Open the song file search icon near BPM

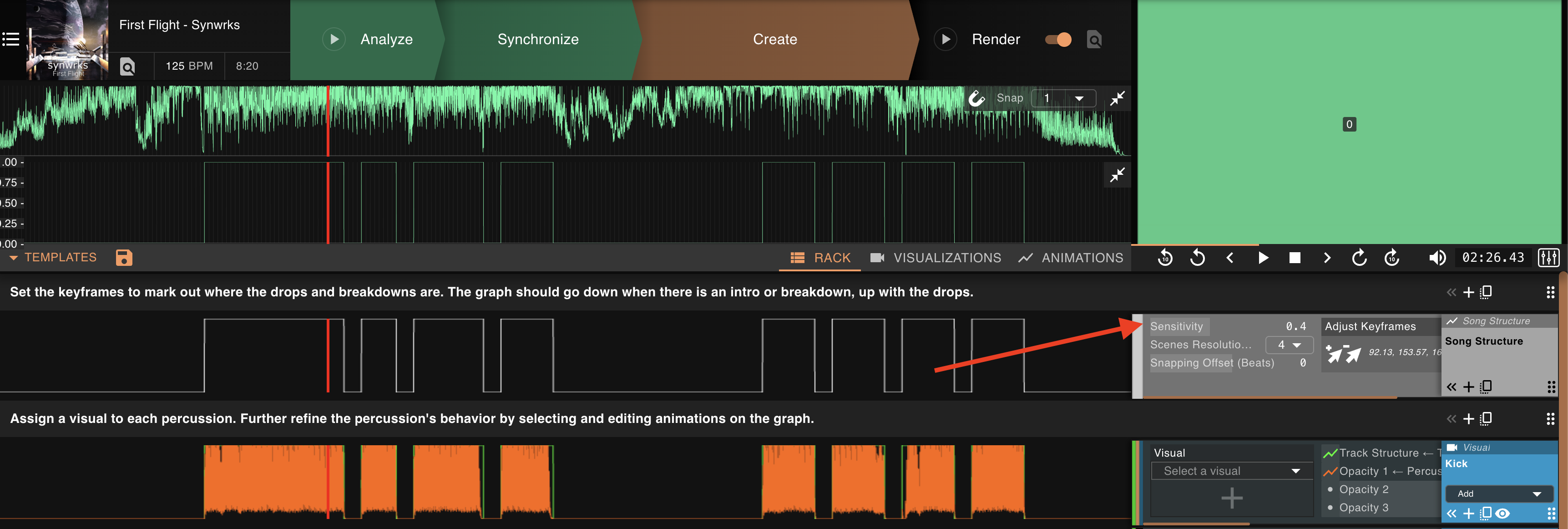(x=127, y=66)
